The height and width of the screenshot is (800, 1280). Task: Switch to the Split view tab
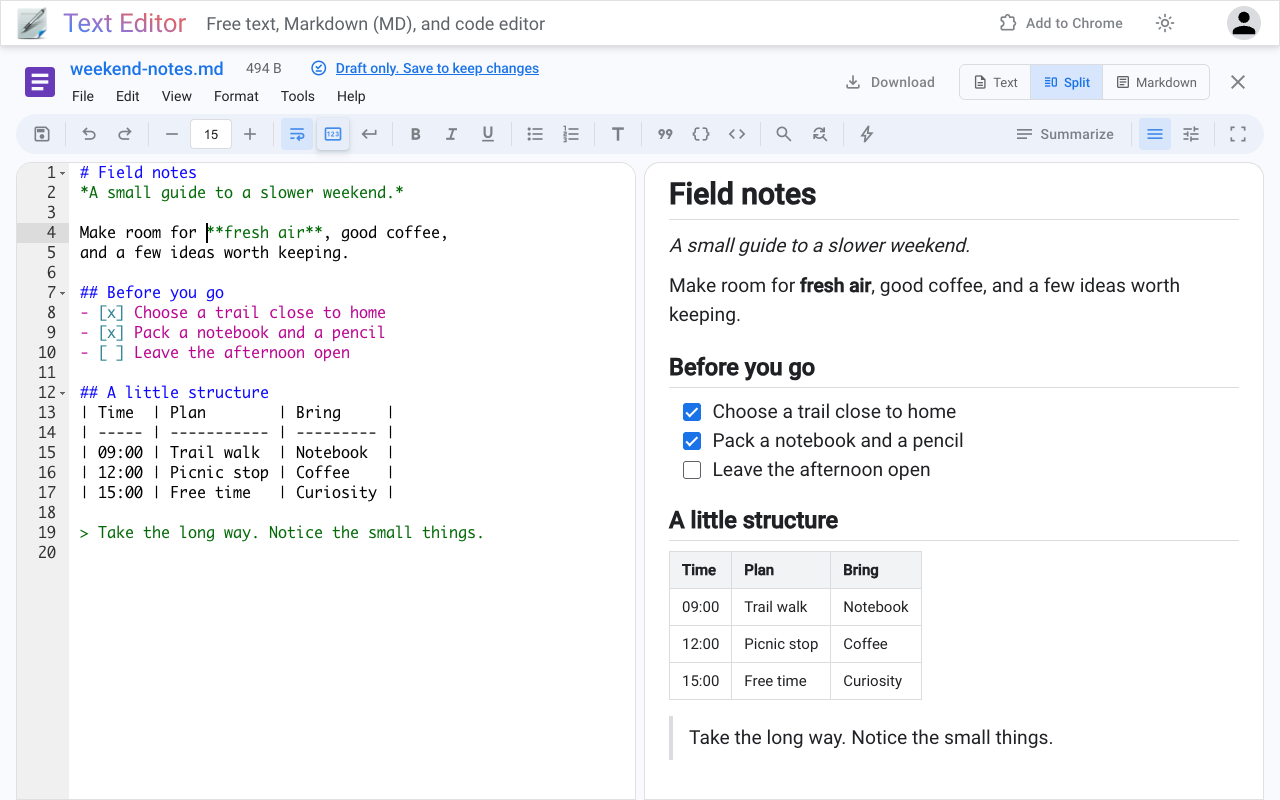pos(1067,82)
